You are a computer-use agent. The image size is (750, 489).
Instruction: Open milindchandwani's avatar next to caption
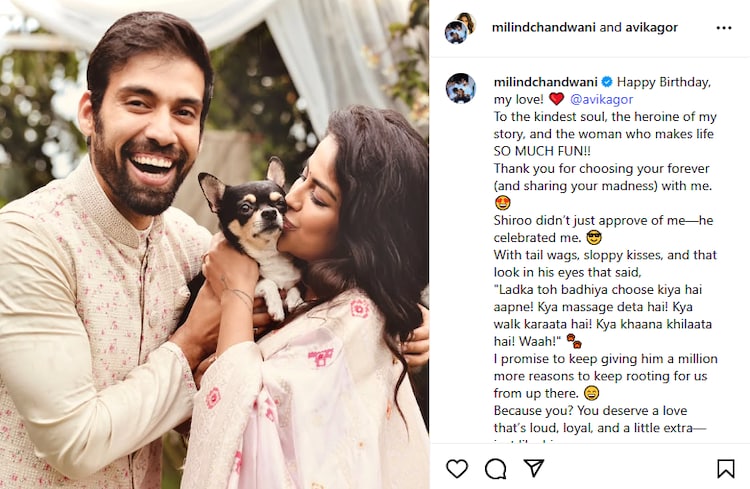(461, 89)
